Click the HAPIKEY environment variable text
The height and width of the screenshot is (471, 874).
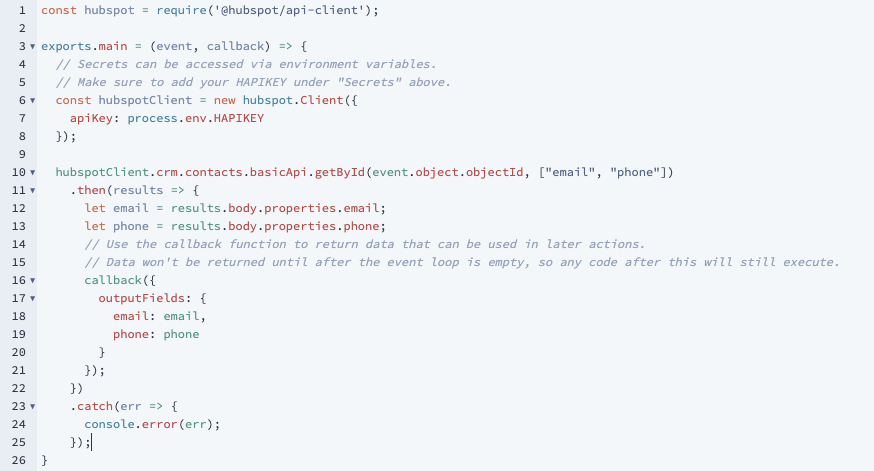239,118
